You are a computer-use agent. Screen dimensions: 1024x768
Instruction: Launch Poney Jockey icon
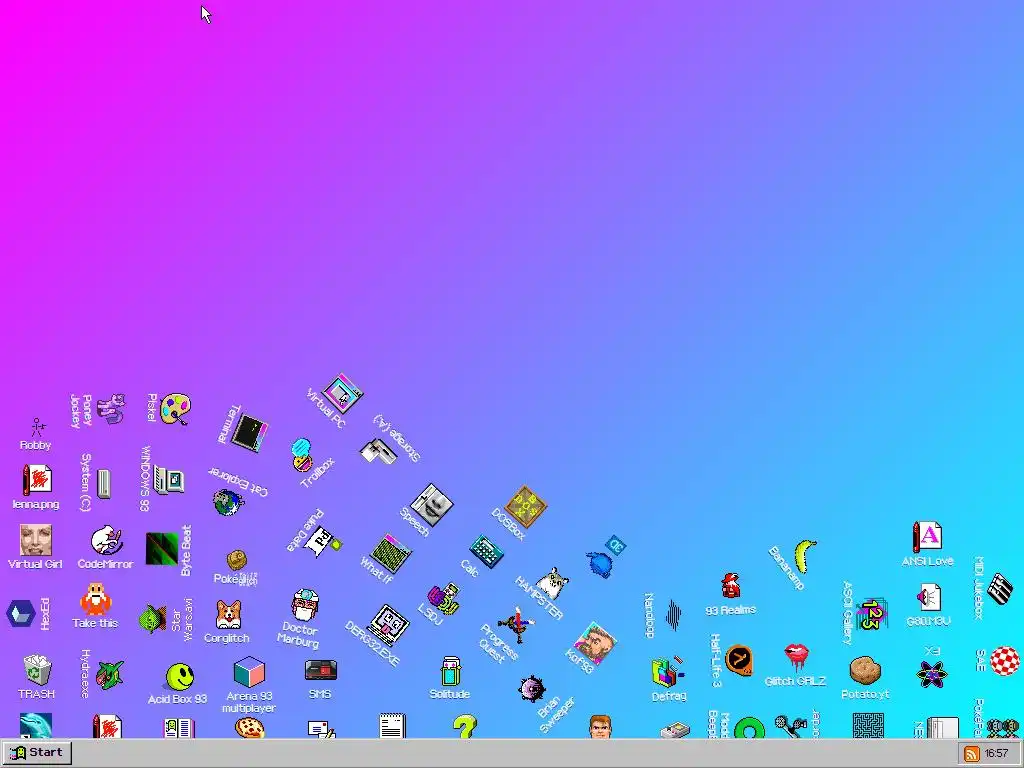coord(111,409)
